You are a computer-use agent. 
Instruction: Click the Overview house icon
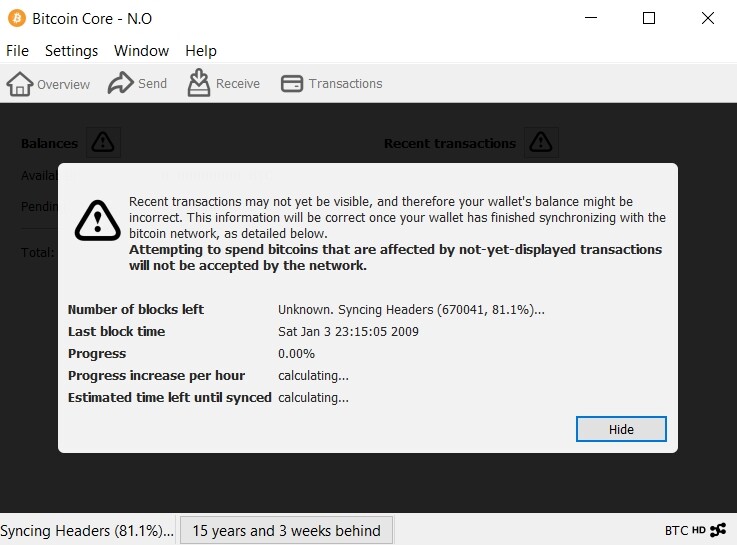point(20,84)
